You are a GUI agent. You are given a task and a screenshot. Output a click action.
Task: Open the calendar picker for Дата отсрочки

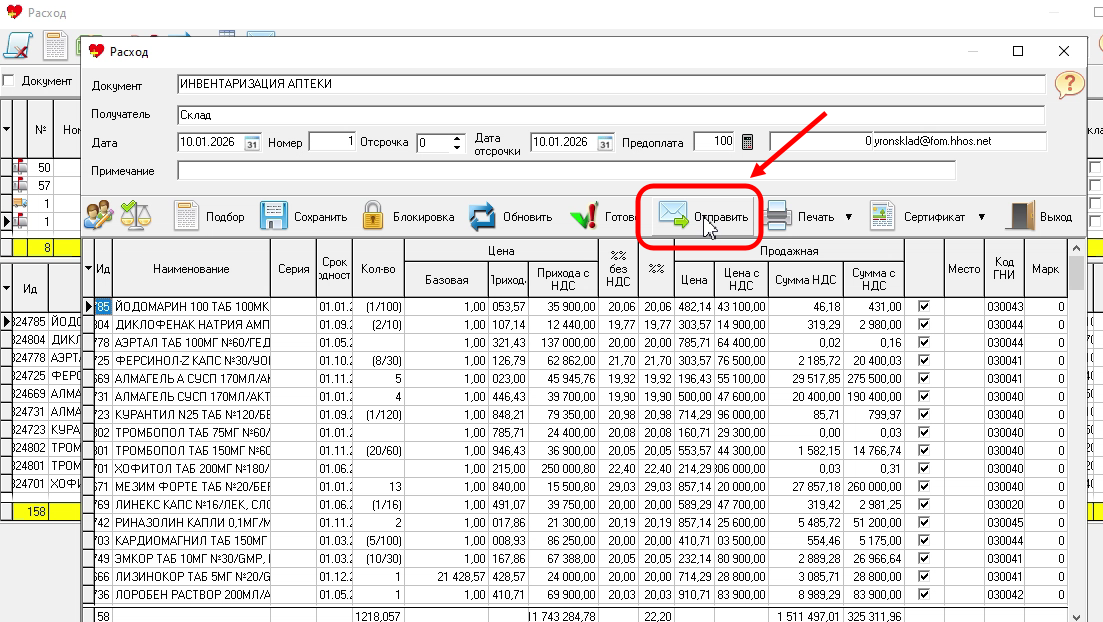click(604, 143)
